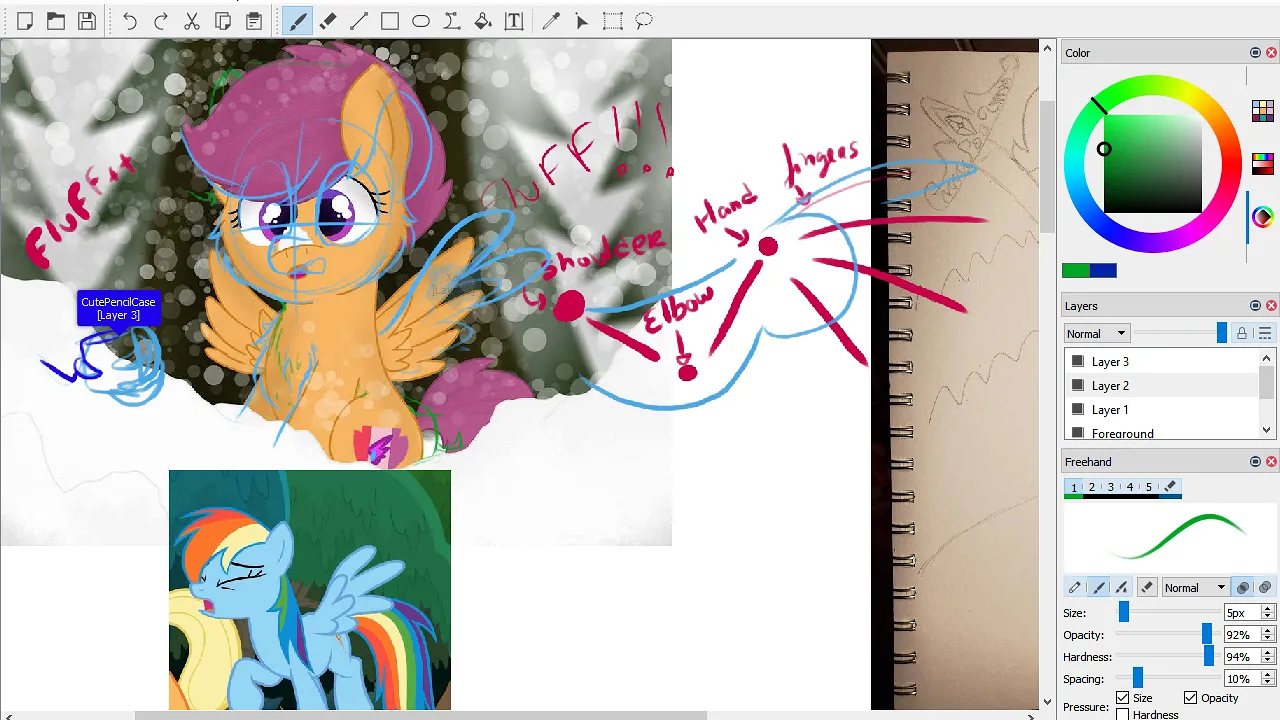The height and width of the screenshot is (720, 1280).
Task: Adjust Spacing value stepper arrows
Action: point(1268,678)
